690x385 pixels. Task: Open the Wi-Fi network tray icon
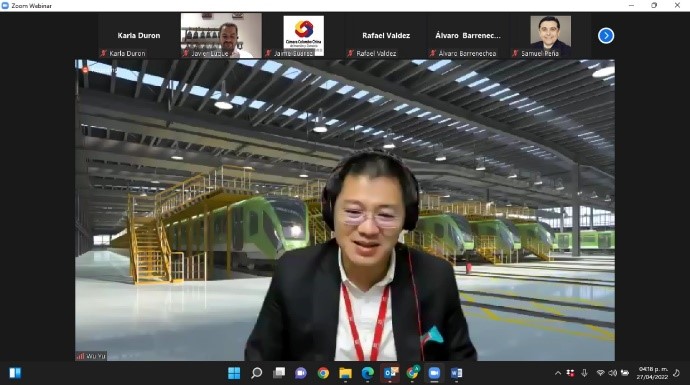tap(600, 373)
